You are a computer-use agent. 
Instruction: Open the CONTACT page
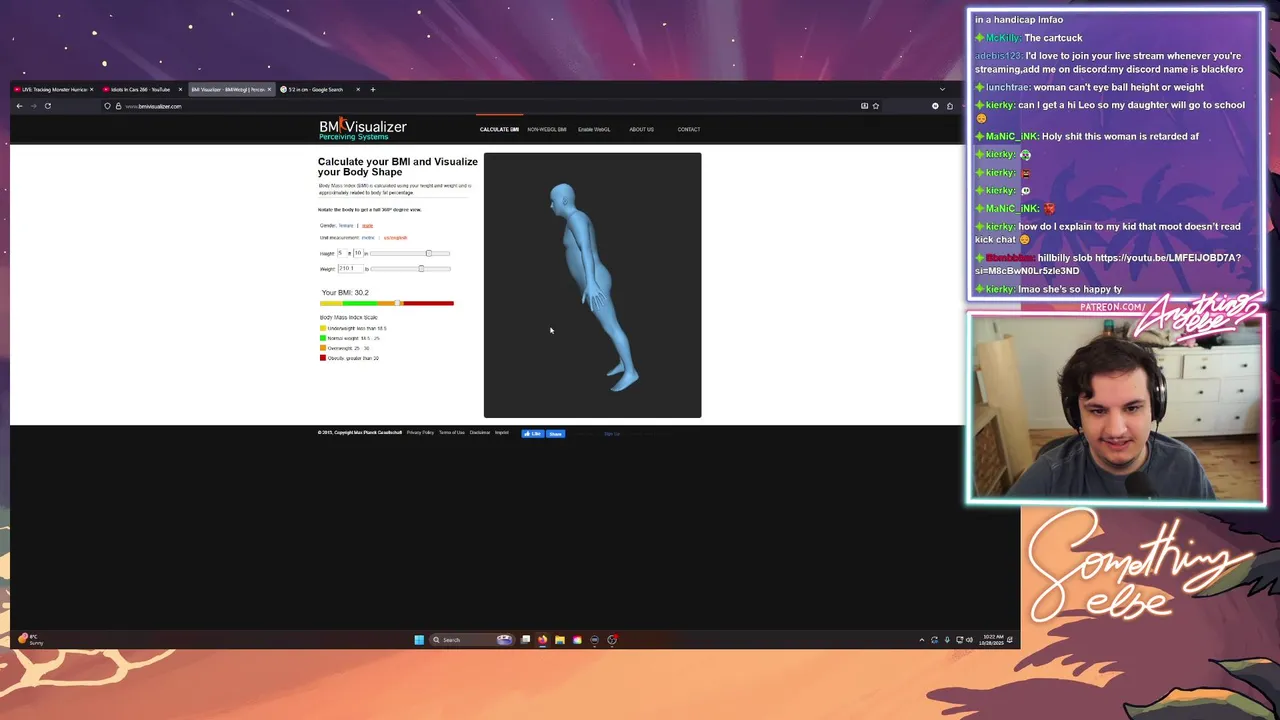[689, 129]
